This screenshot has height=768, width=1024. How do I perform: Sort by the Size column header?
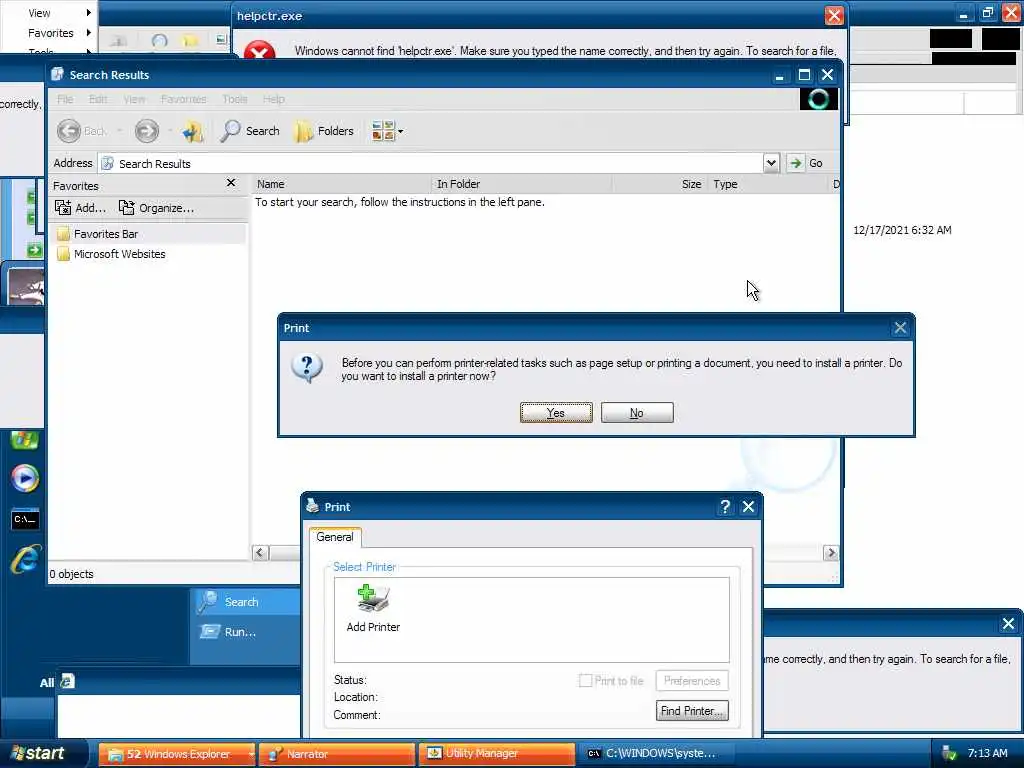pyautogui.click(x=659, y=184)
